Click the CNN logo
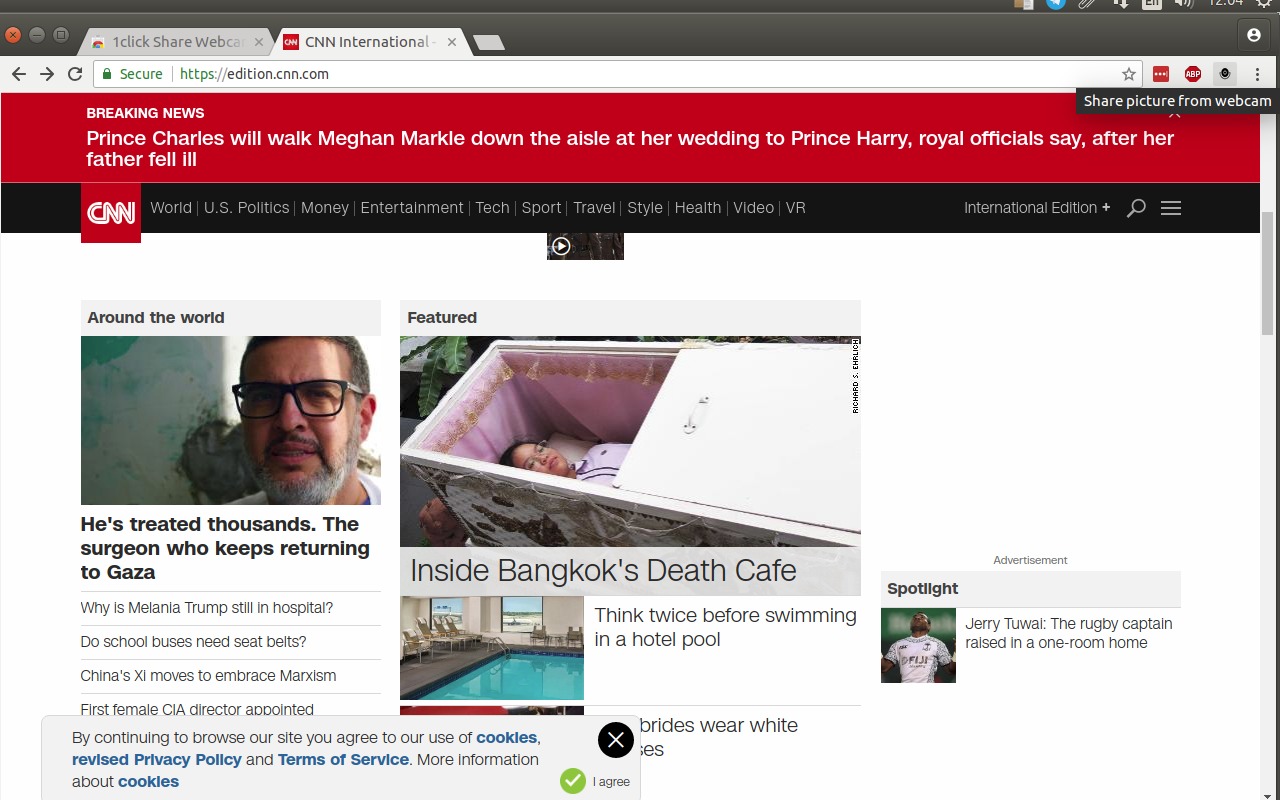 click(x=111, y=212)
